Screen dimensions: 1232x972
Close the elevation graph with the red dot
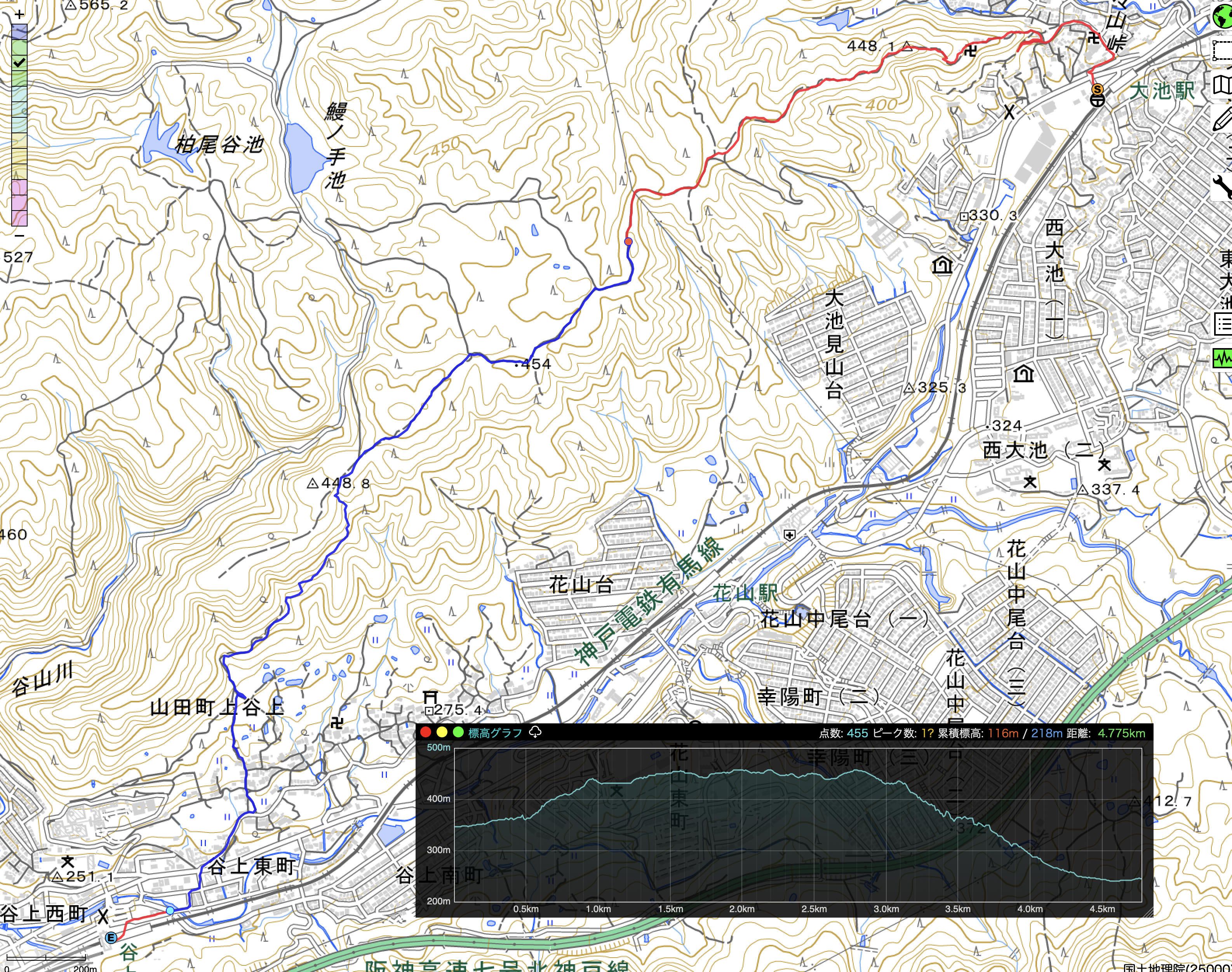425,732
